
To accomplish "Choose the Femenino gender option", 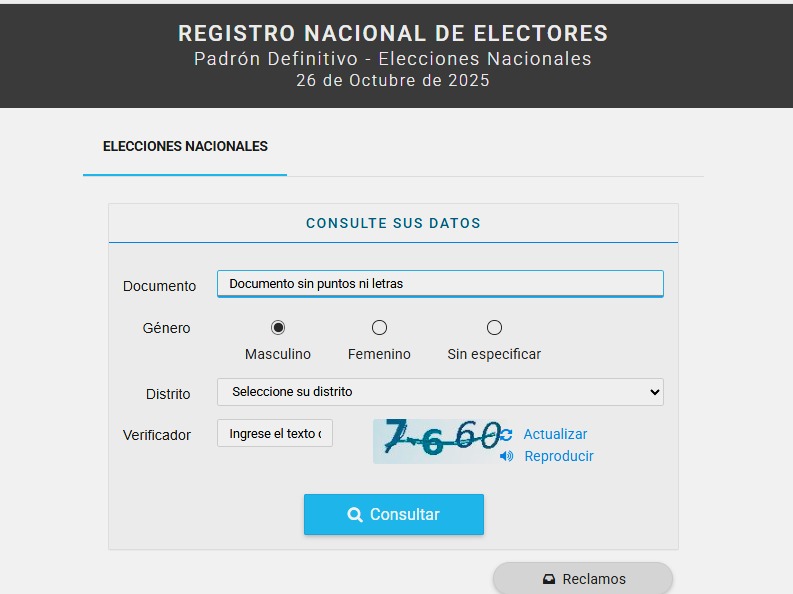I will (379, 327).
